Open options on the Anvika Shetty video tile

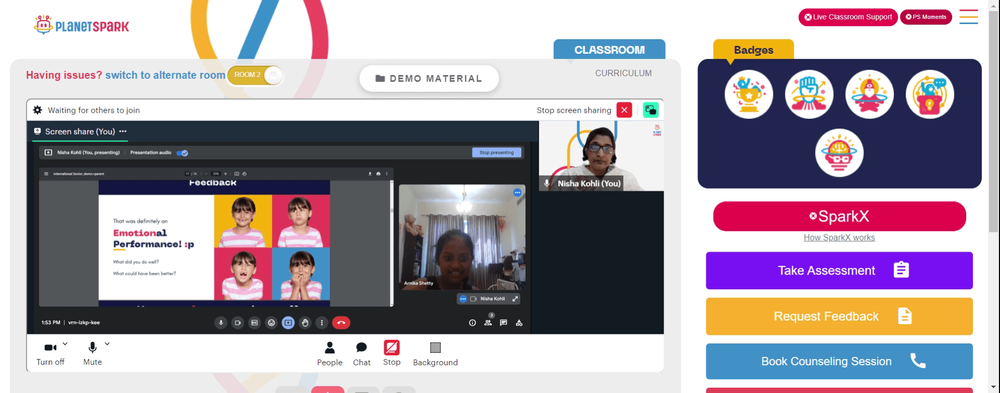point(517,192)
